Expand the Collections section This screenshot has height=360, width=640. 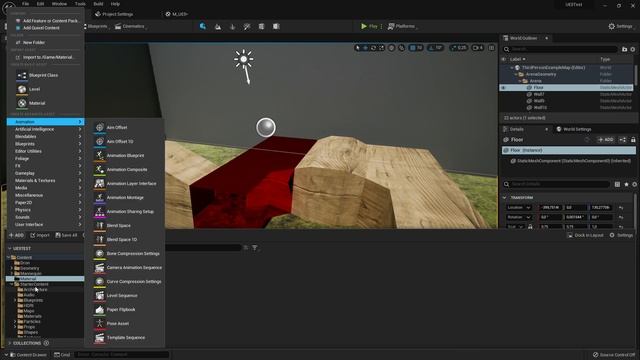click(10, 343)
